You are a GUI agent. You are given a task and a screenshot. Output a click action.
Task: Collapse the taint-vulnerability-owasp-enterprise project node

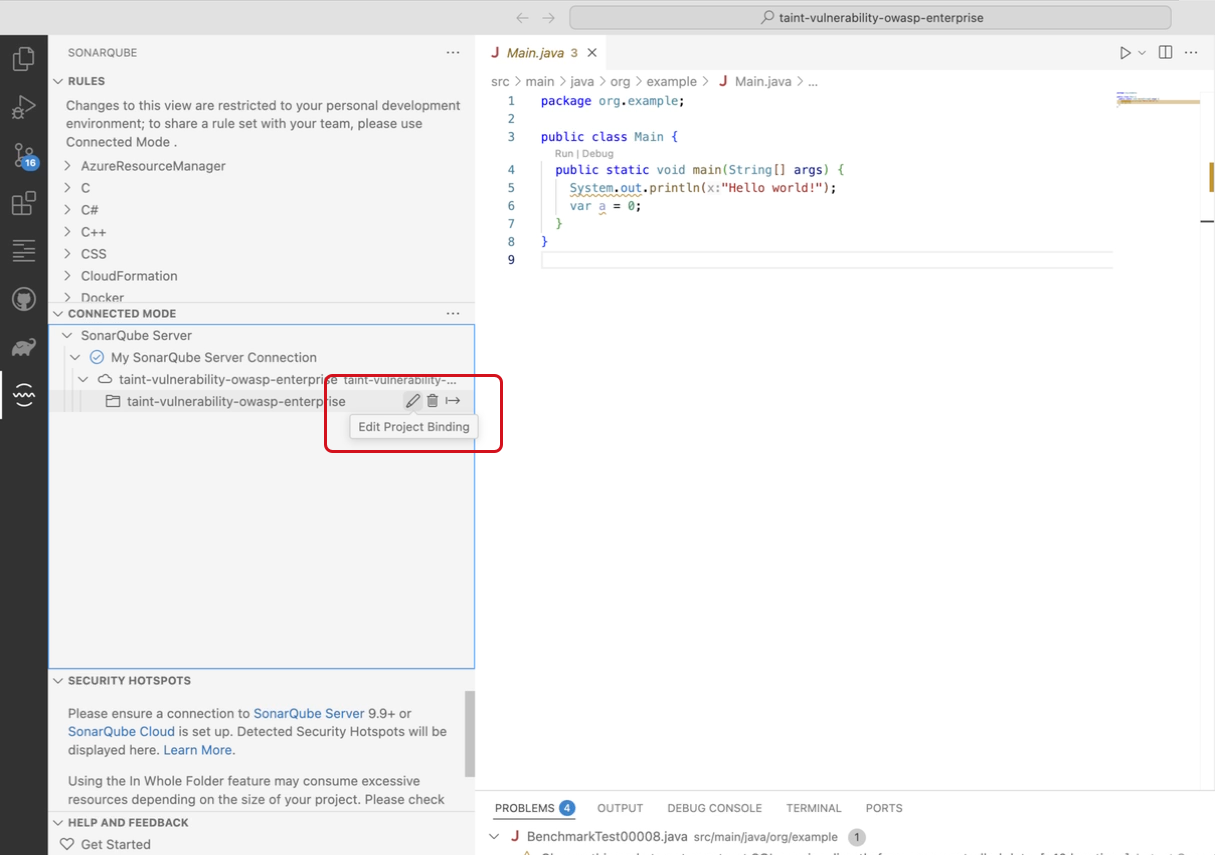pyautogui.click(x=83, y=380)
